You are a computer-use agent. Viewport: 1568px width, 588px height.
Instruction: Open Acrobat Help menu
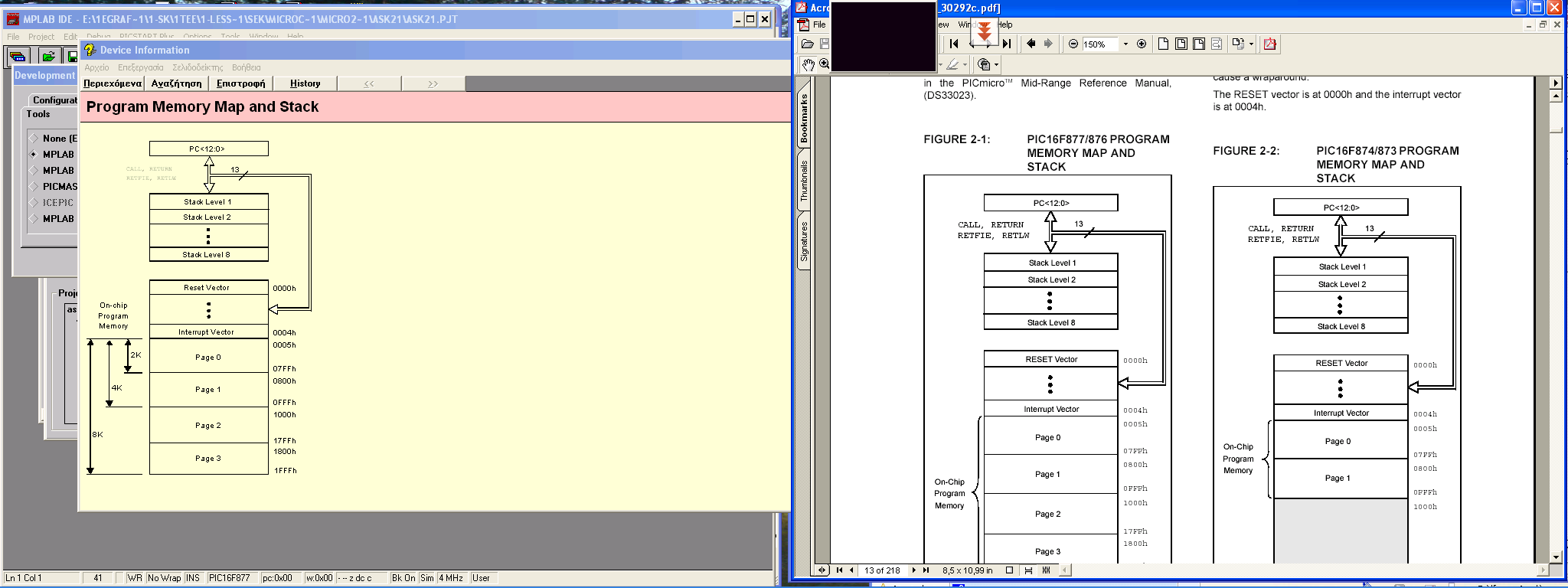coord(1004,24)
